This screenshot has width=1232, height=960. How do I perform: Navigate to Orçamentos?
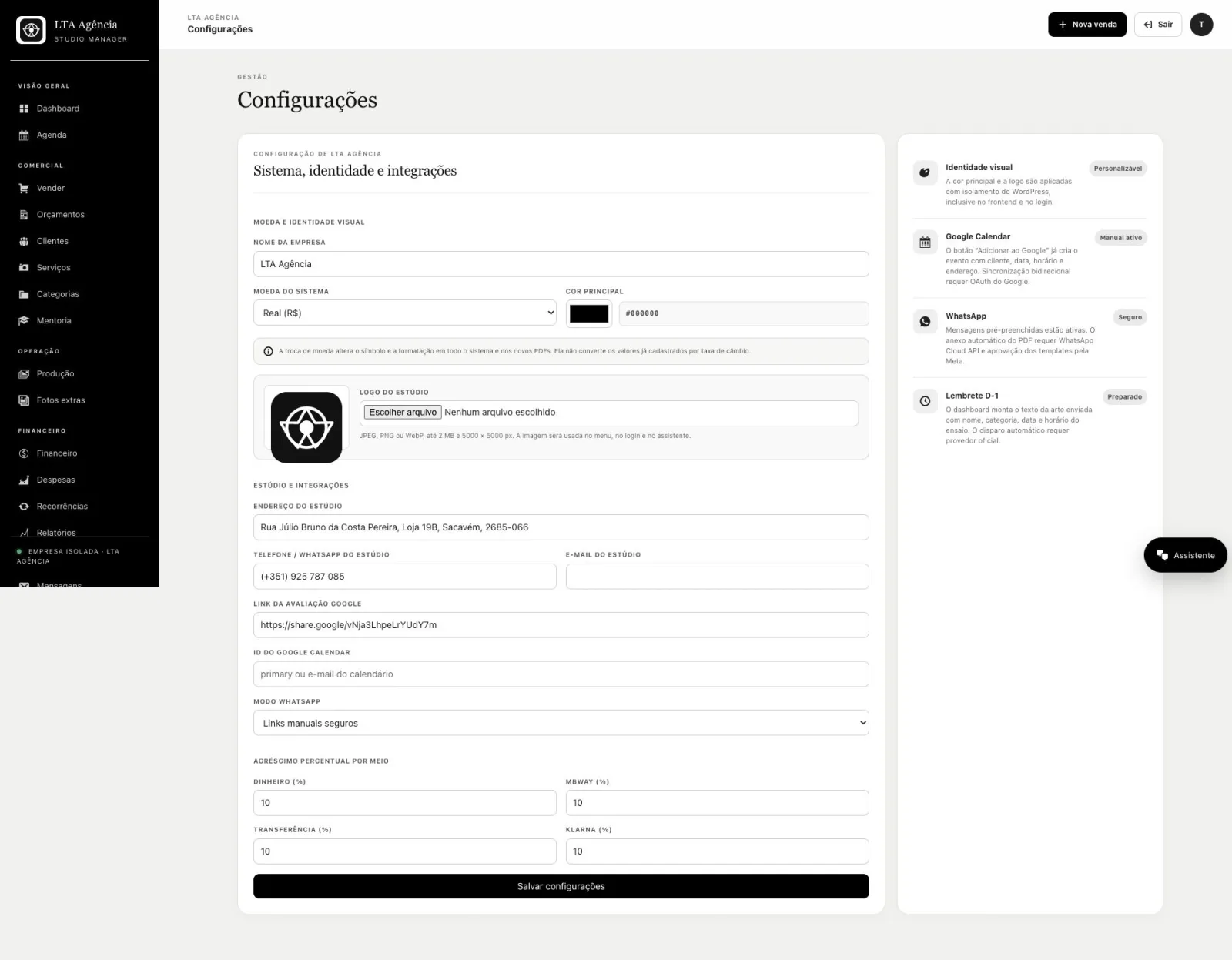[x=79, y=215]
